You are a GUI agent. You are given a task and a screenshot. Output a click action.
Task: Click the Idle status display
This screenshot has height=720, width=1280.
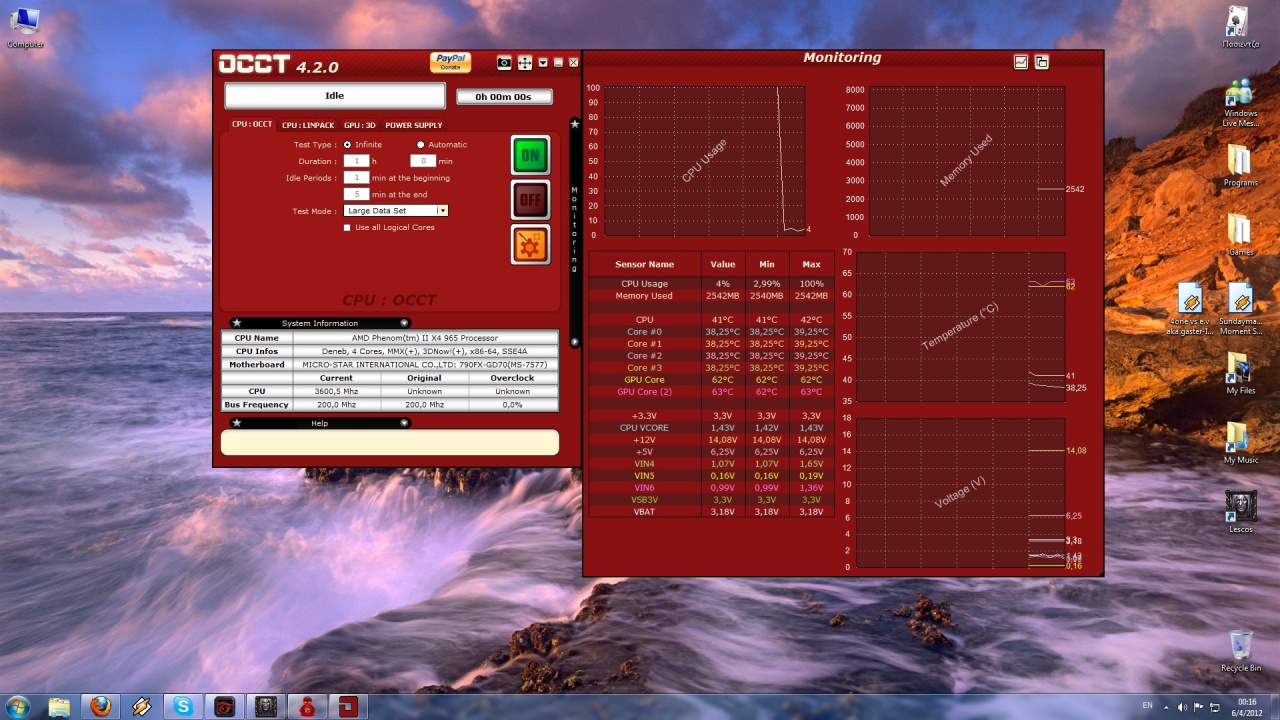coord(335,96)
